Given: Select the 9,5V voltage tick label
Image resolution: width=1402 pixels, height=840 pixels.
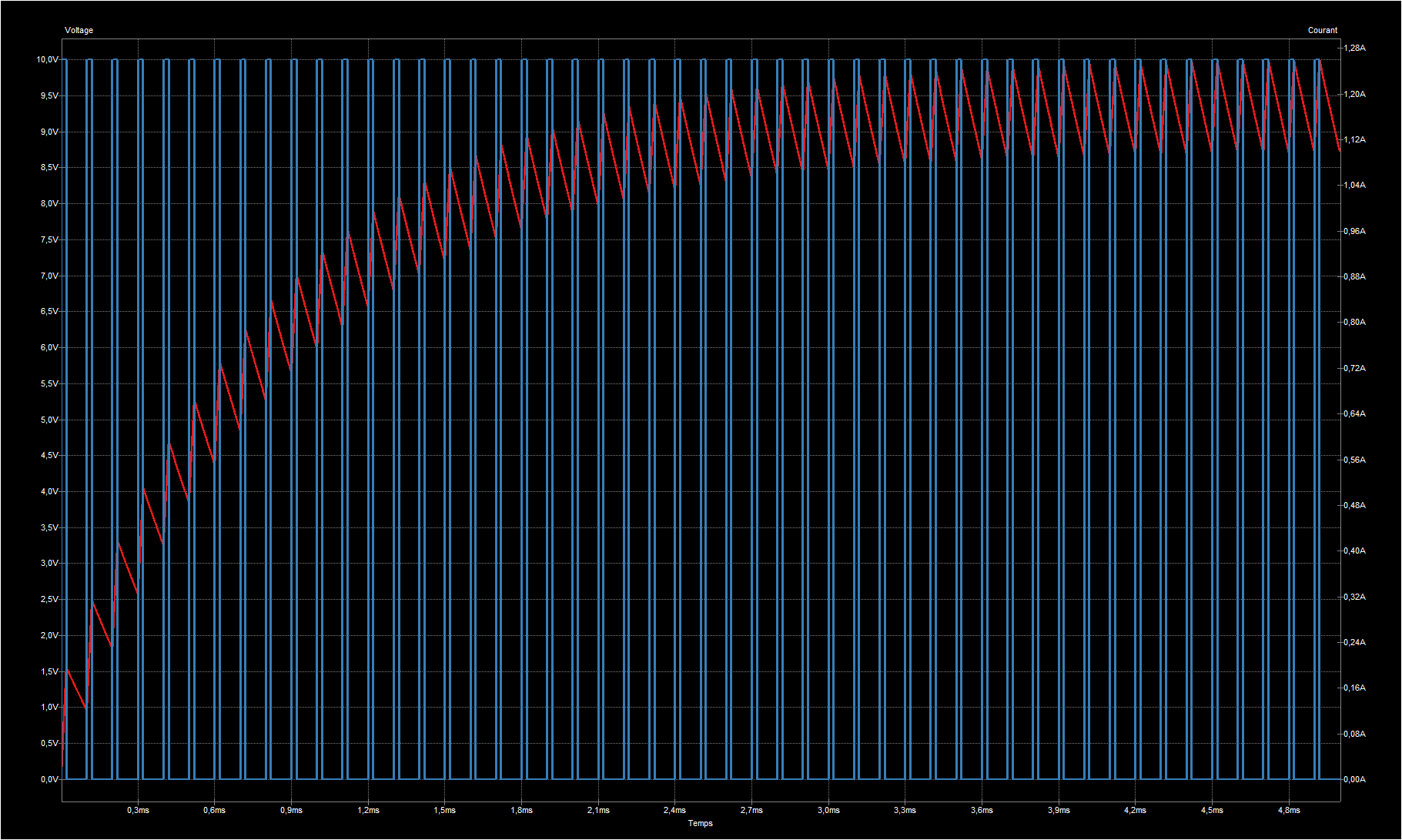Looking at the screenshot, I should point(49,95).
